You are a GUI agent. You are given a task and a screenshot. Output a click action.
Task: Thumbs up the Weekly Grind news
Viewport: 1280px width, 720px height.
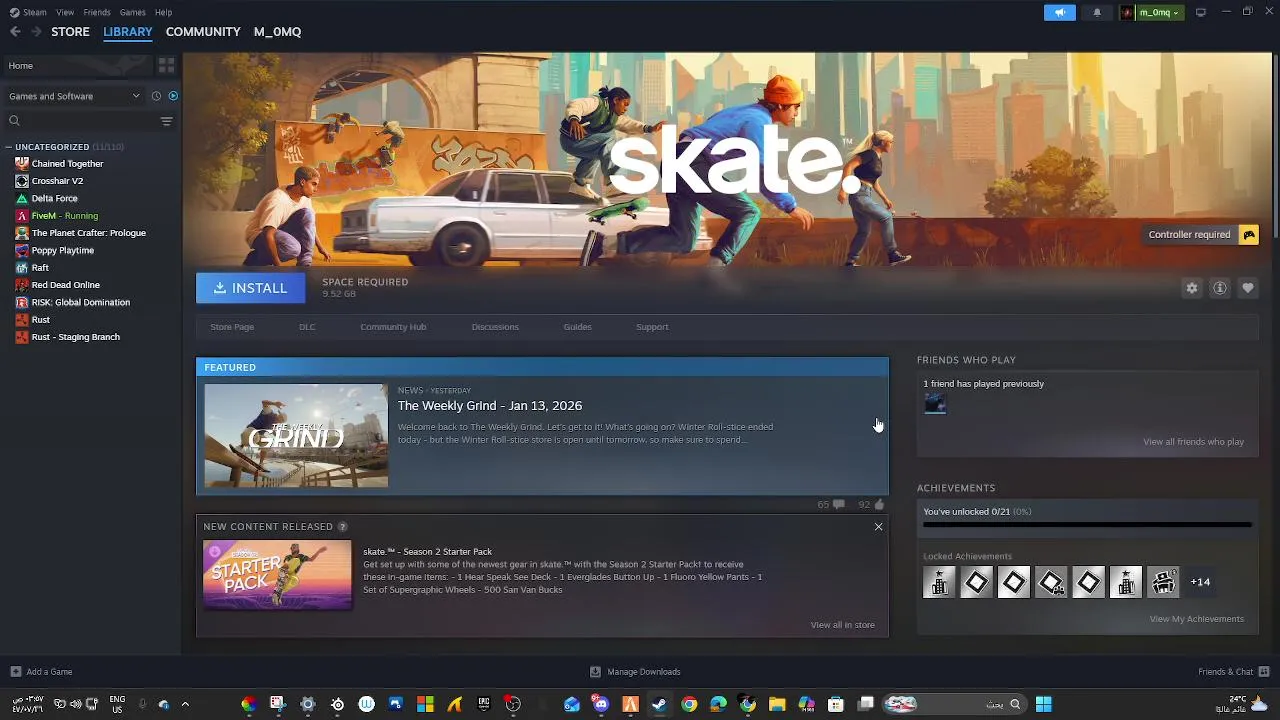pyautogui.click(x=879, y=505)
